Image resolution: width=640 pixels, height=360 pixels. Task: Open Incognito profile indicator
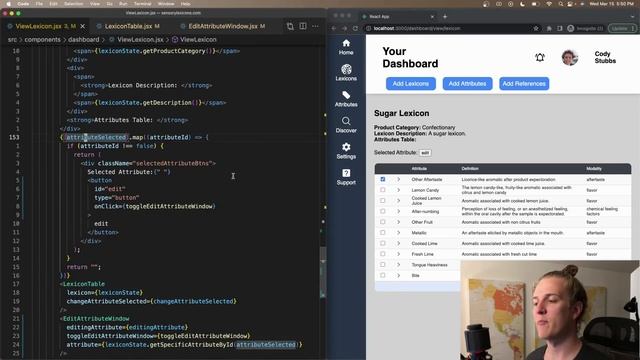tap(585, 28)
